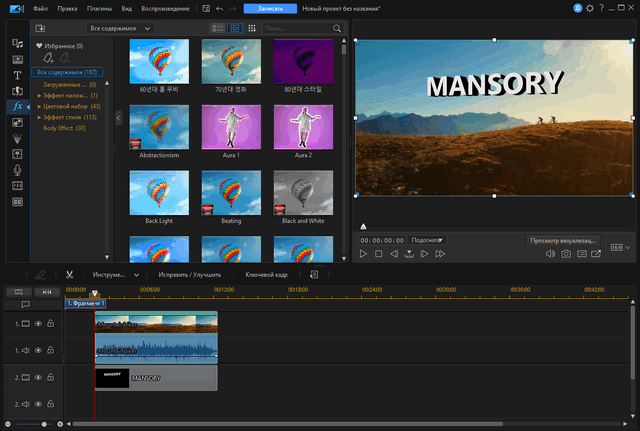Toggle visibility eye on video track 2

pyautogui.click(x=38, y=378)
